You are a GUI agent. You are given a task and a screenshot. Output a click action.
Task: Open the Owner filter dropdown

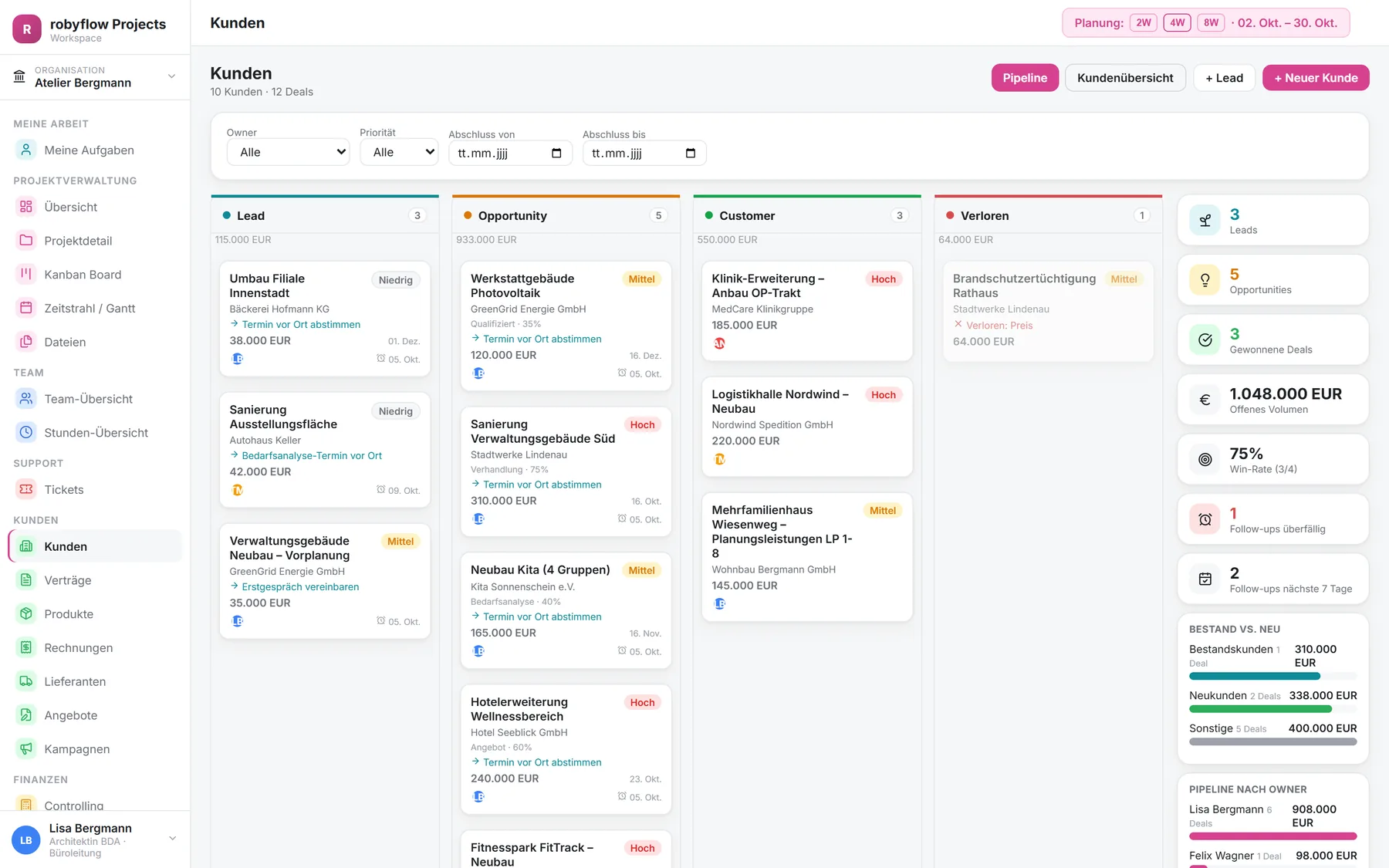pyautogui.click(x=289, y=152)
